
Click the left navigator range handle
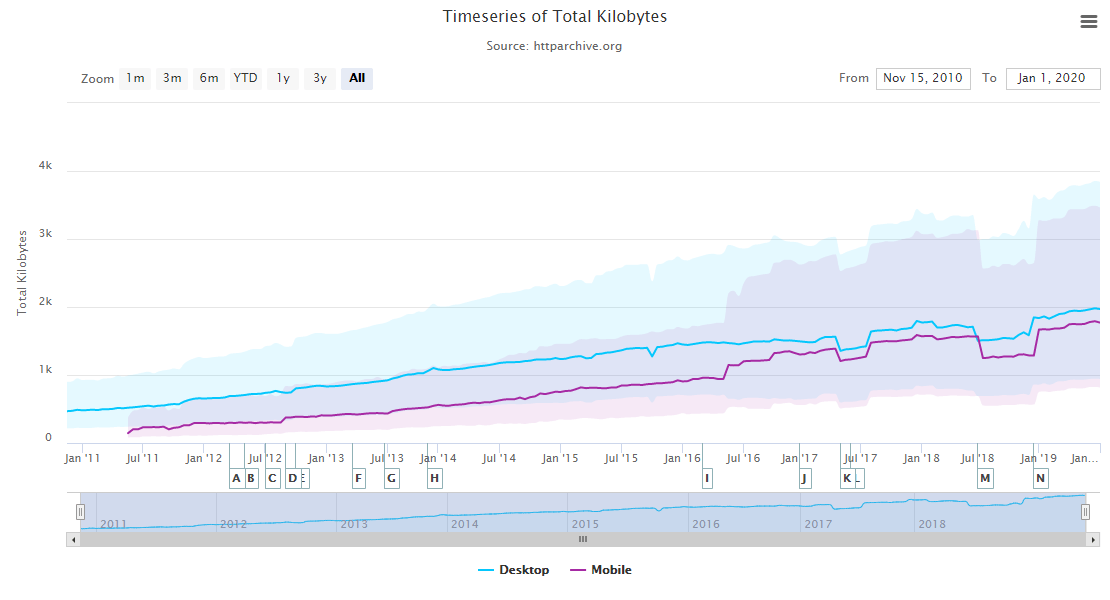click(x=81, y=512)
